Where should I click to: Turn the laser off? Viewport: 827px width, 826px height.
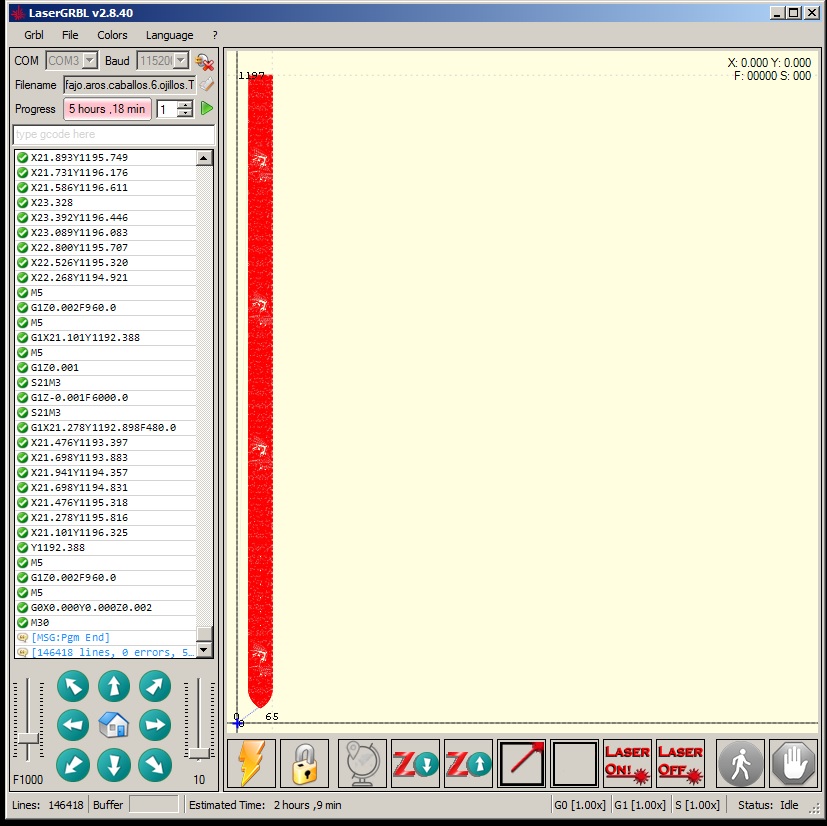point(680,764)
